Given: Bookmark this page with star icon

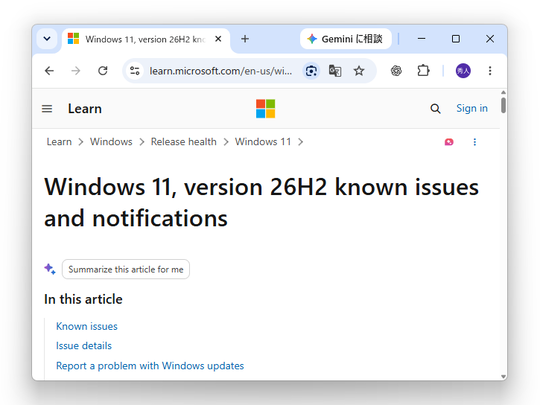Looking at the screenshot, I should [359, 71].
